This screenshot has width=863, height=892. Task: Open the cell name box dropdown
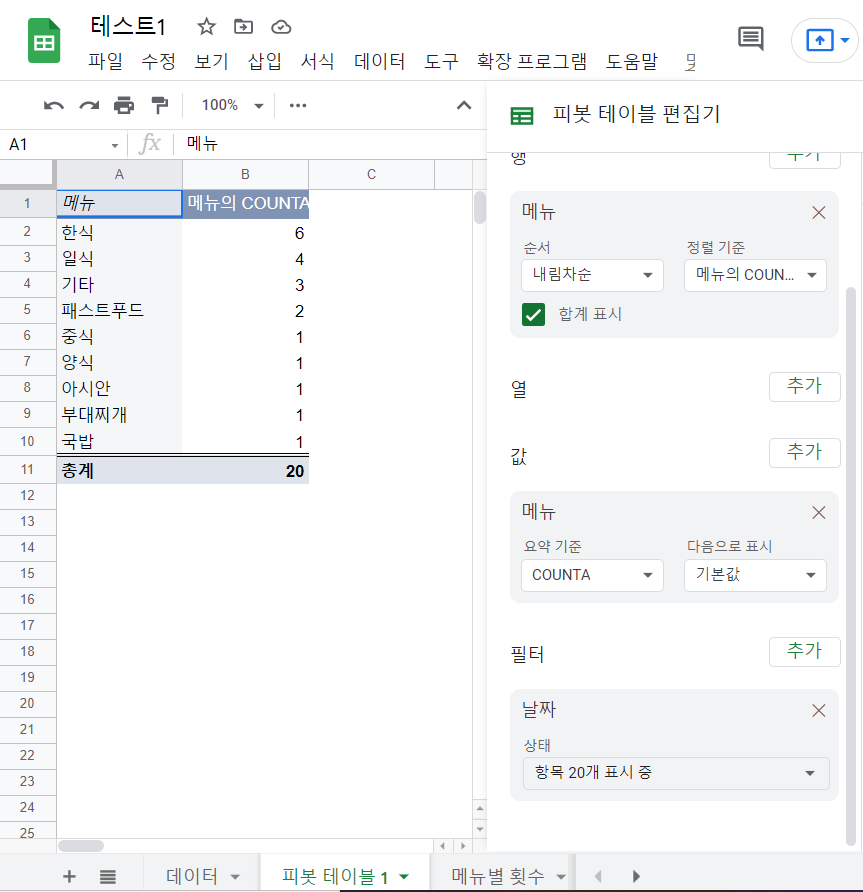pyautogui.click(x=115, y=145)
